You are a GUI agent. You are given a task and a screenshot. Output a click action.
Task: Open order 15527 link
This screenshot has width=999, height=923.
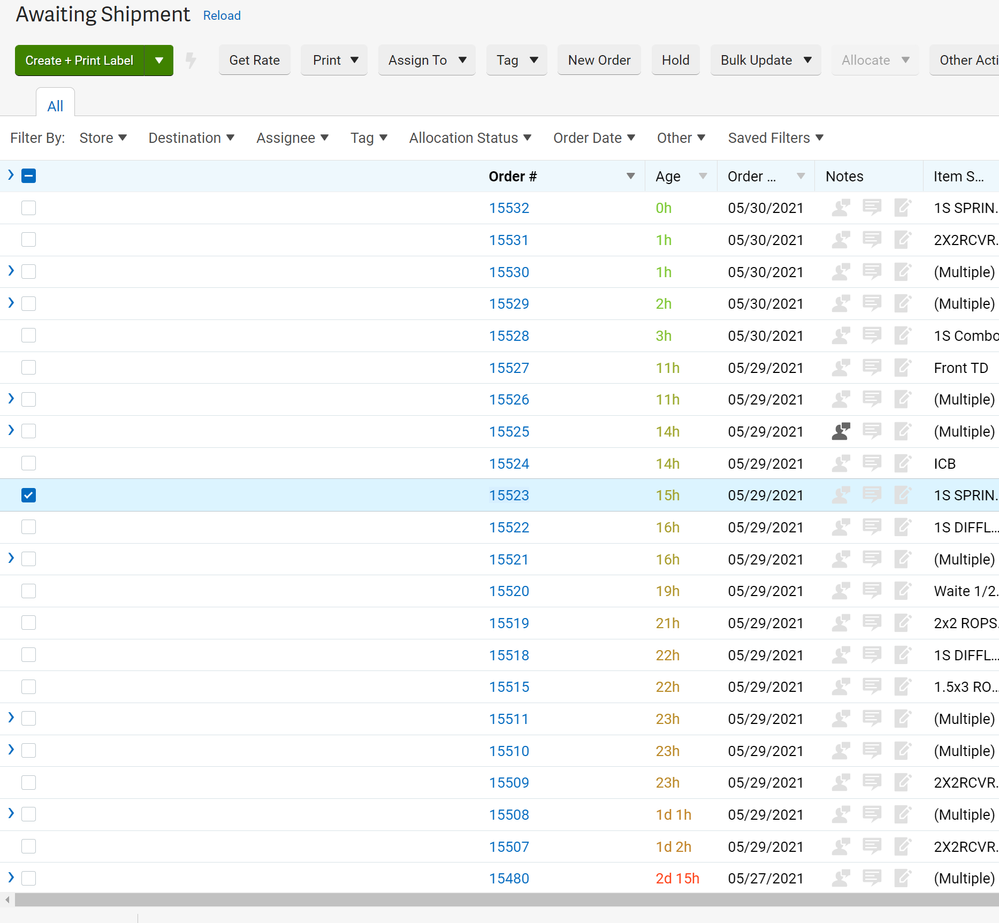click(x=509, y=368)
